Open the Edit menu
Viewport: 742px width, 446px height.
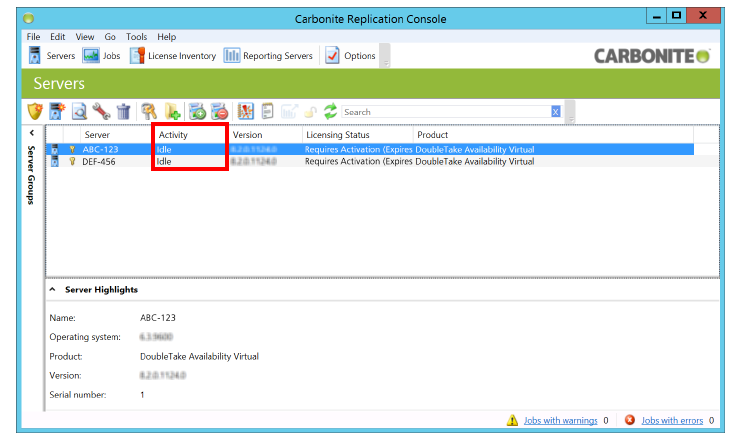tap(58, 36)
